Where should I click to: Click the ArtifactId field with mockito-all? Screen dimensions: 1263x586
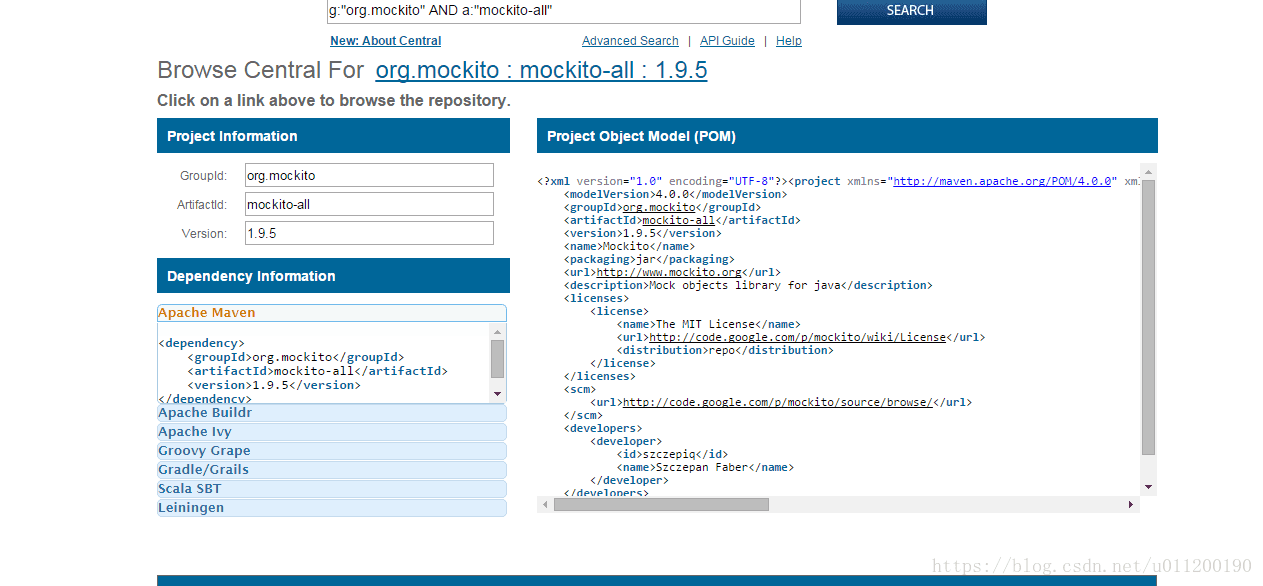point(369,204)
